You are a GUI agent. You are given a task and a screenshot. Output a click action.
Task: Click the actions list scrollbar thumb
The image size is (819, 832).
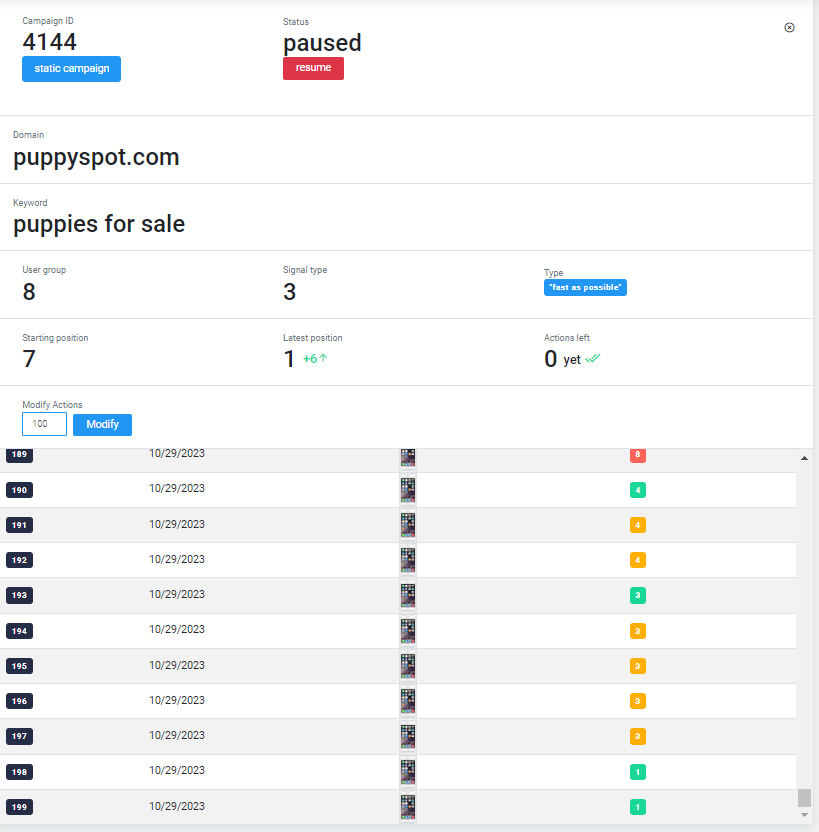804,798
